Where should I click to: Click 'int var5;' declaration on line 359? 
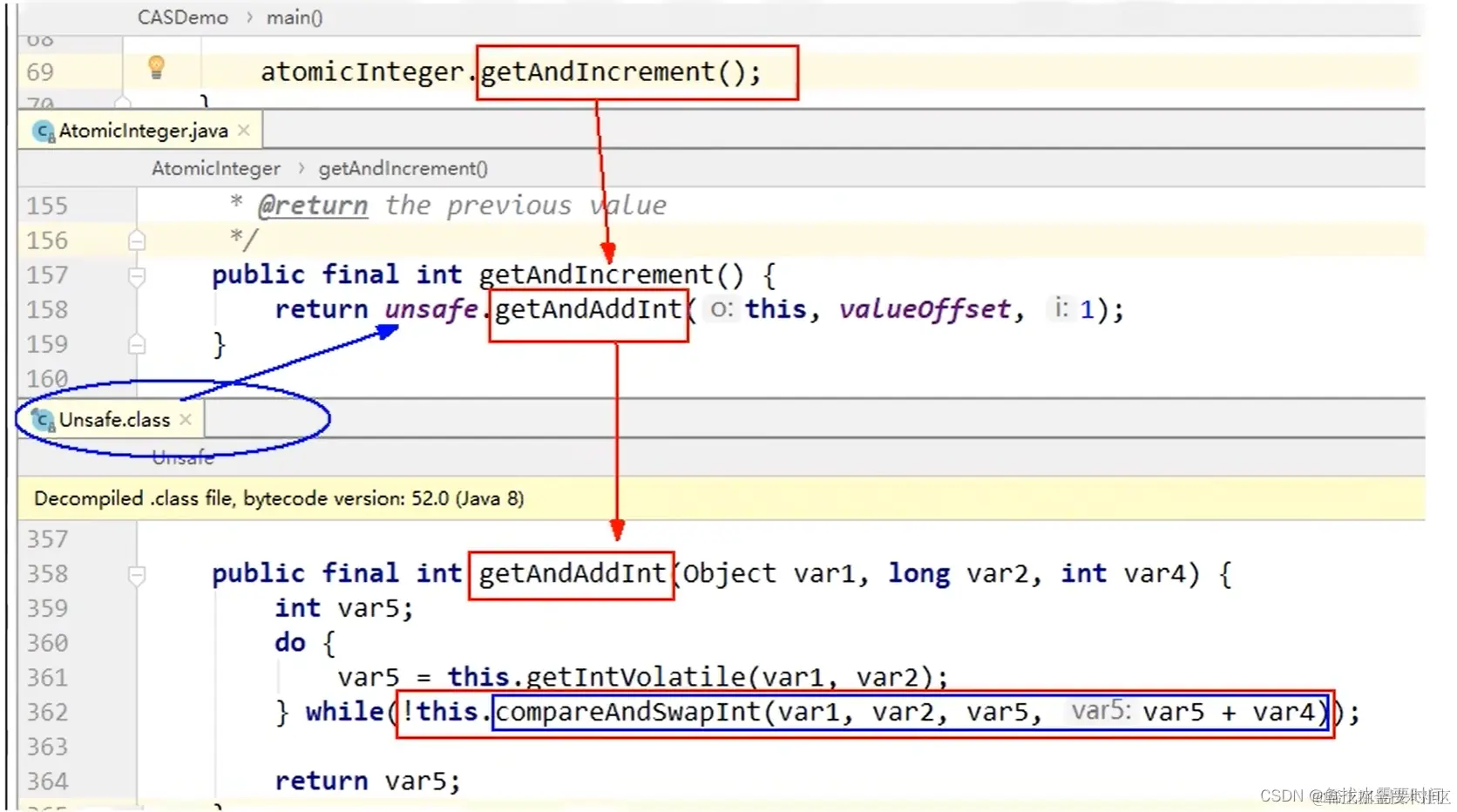pyautogui.click(x=344, y=608)
